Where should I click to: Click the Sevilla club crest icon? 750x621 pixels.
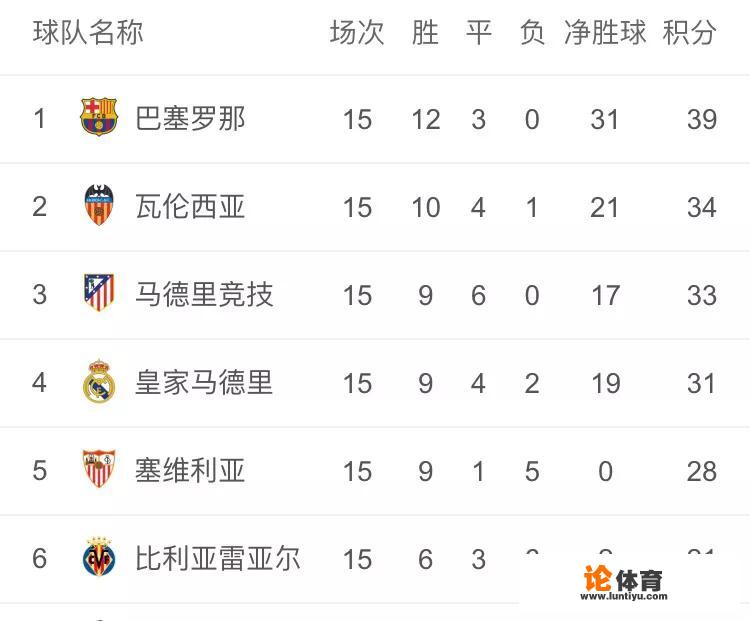click(x=99, y=470)
